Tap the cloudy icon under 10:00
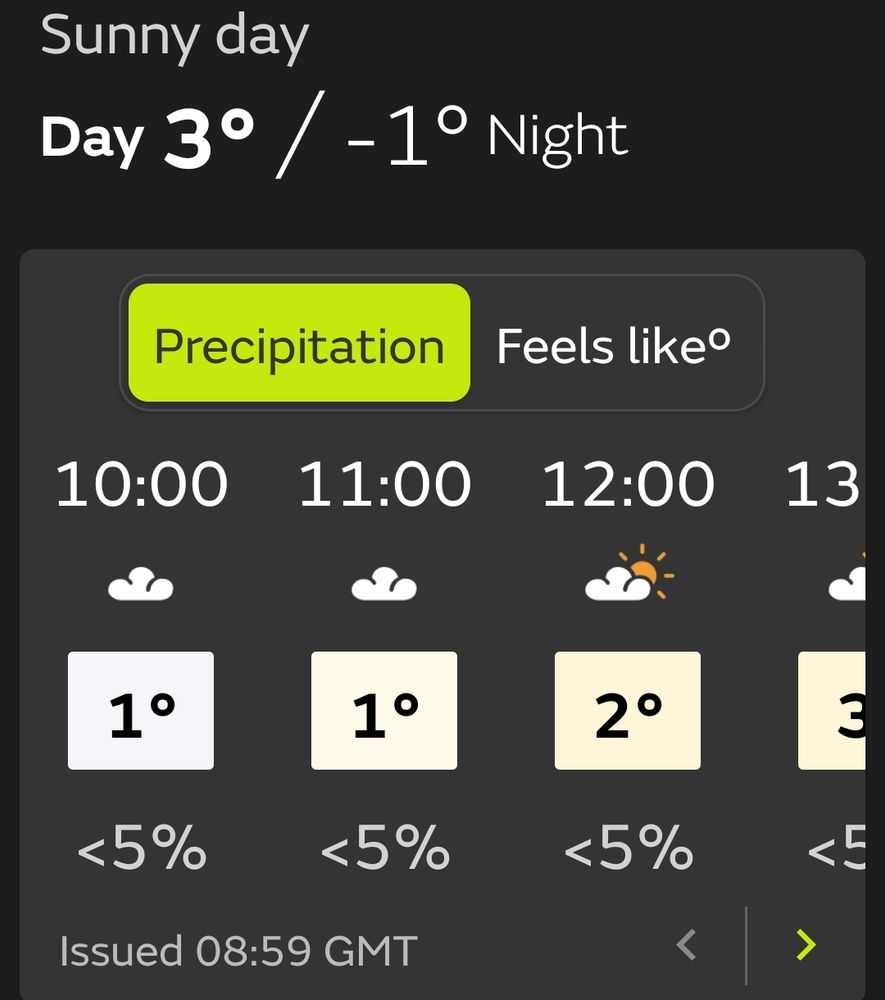 click(141, 584)
